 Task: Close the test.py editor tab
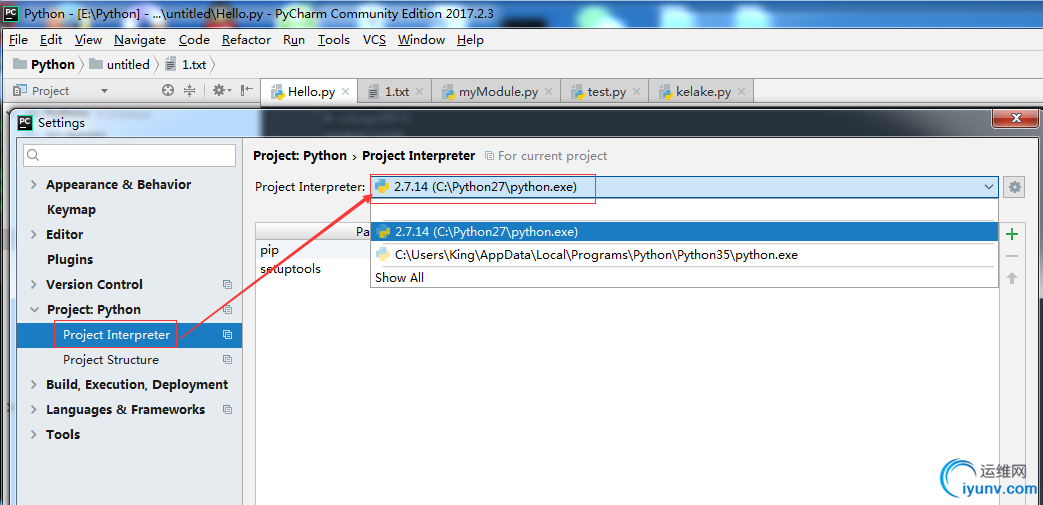coord(636,92)
